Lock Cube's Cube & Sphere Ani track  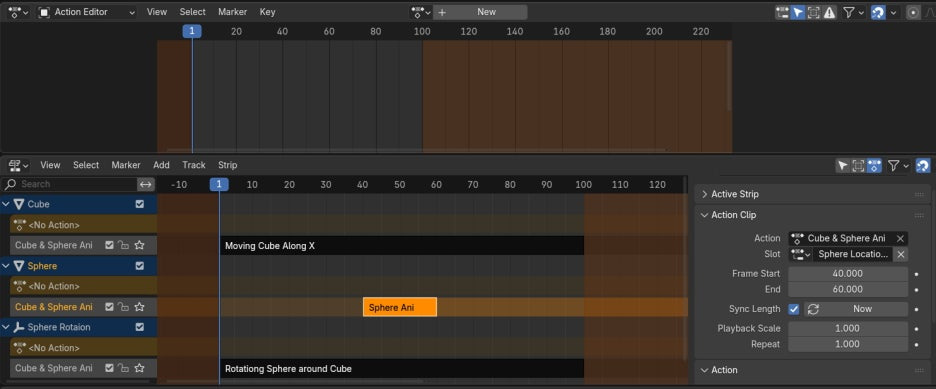coord(123,245)
